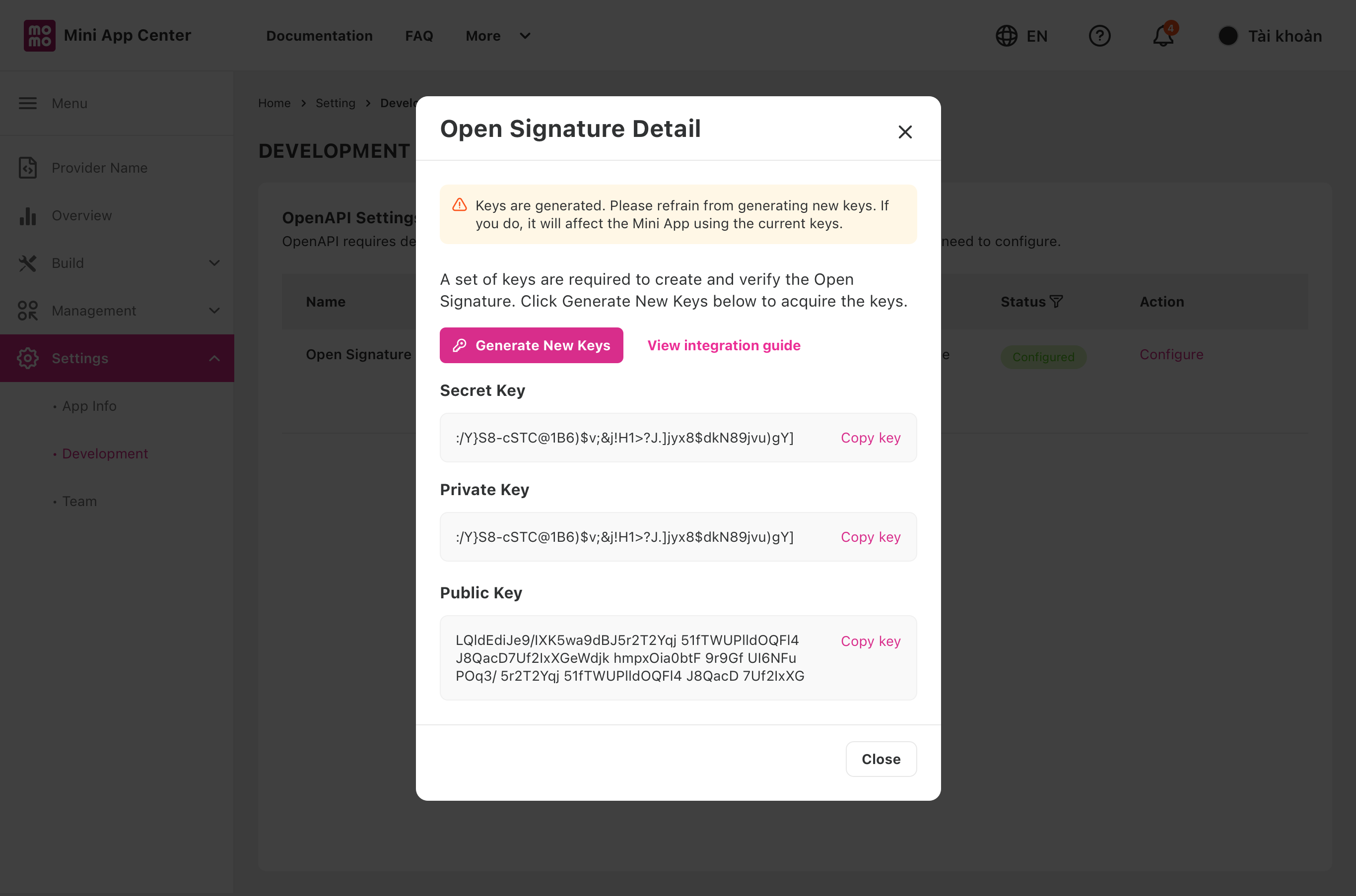Open the notifications bell icon
This screenshot has height=896, width=1356.
tap(1163, 36)
